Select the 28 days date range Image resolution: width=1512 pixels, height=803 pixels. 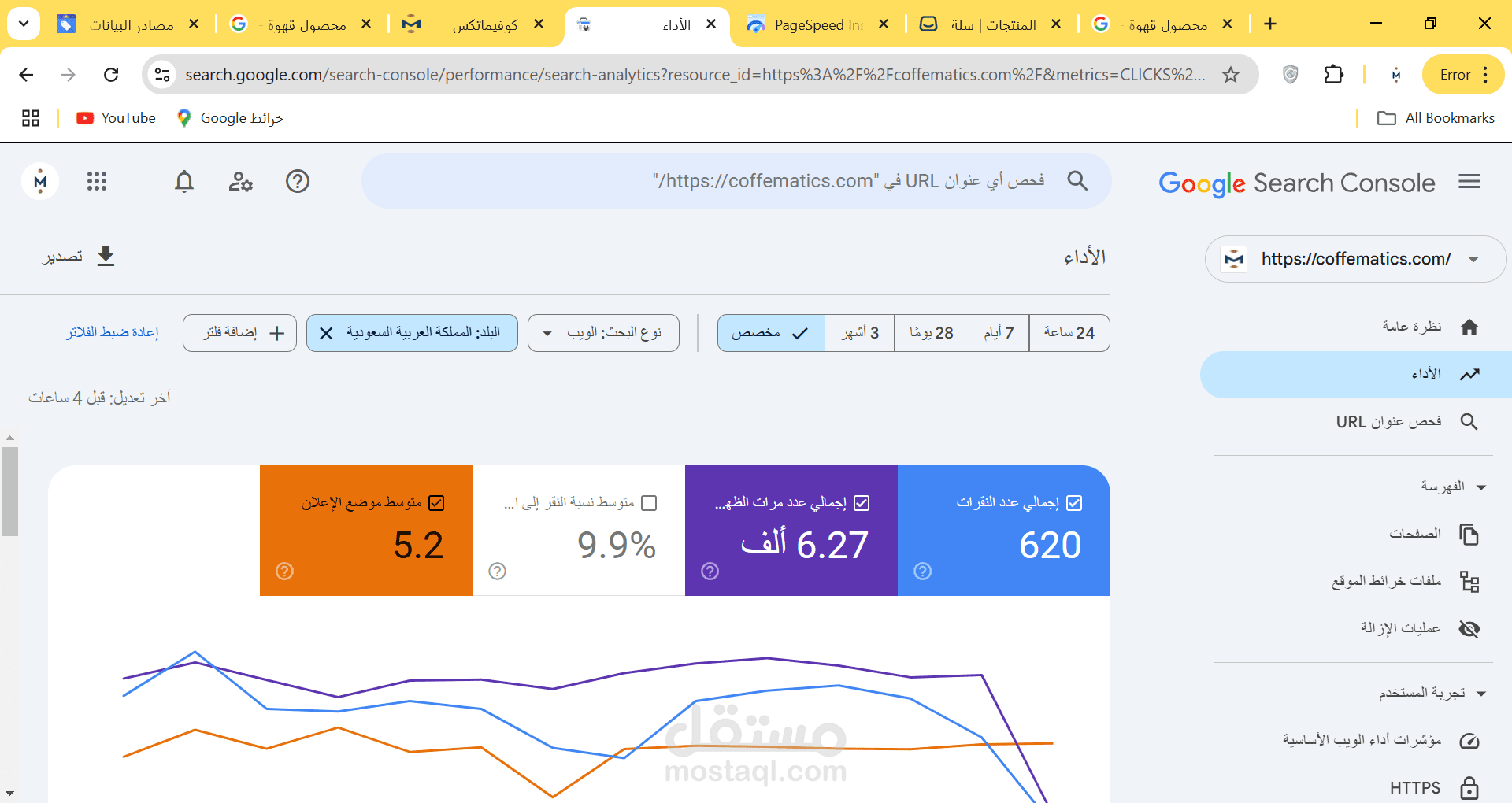[932, 333]
